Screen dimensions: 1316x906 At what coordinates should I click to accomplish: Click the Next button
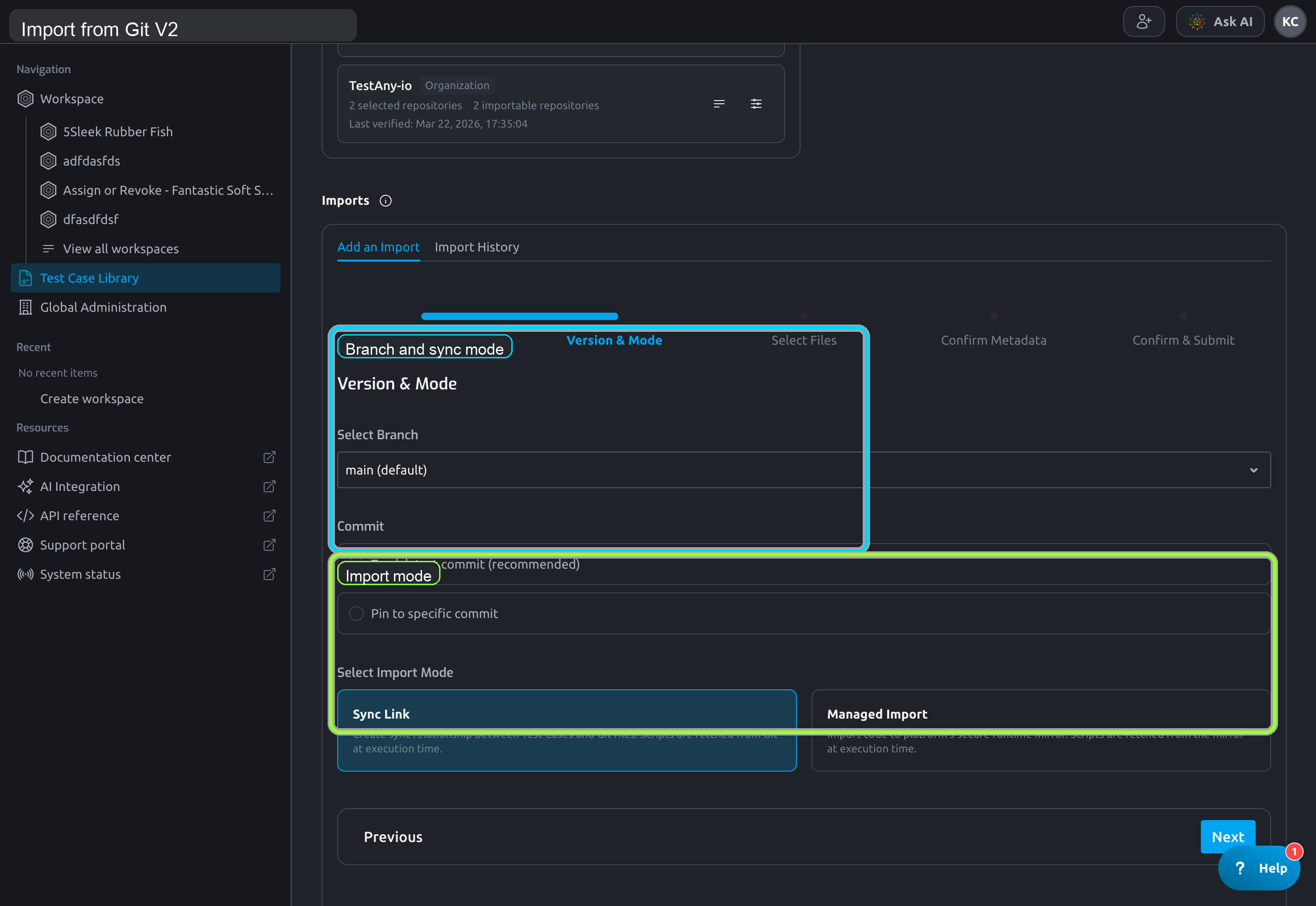coord(1227,837)
